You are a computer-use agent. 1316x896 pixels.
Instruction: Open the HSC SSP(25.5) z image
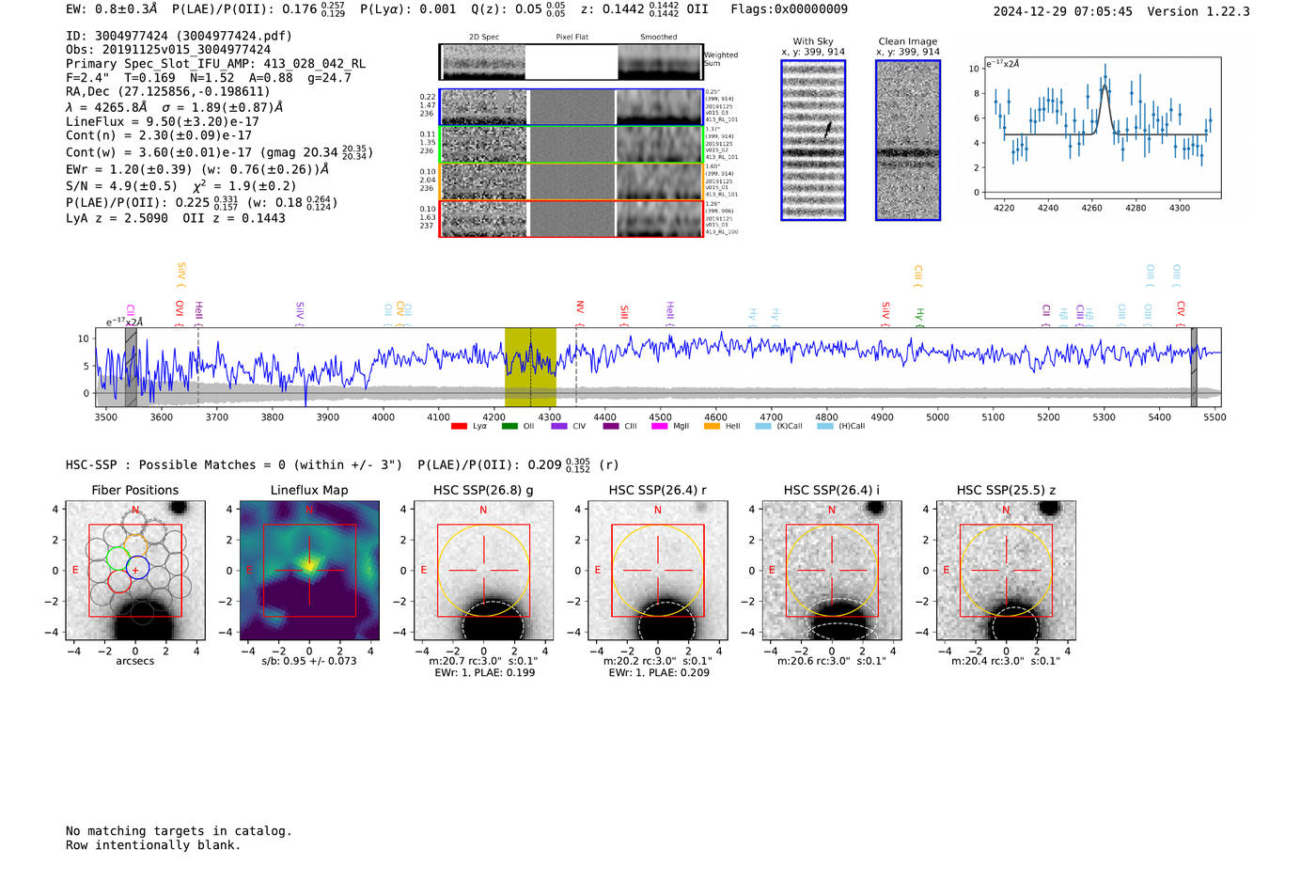click(x=1006, y=571)
